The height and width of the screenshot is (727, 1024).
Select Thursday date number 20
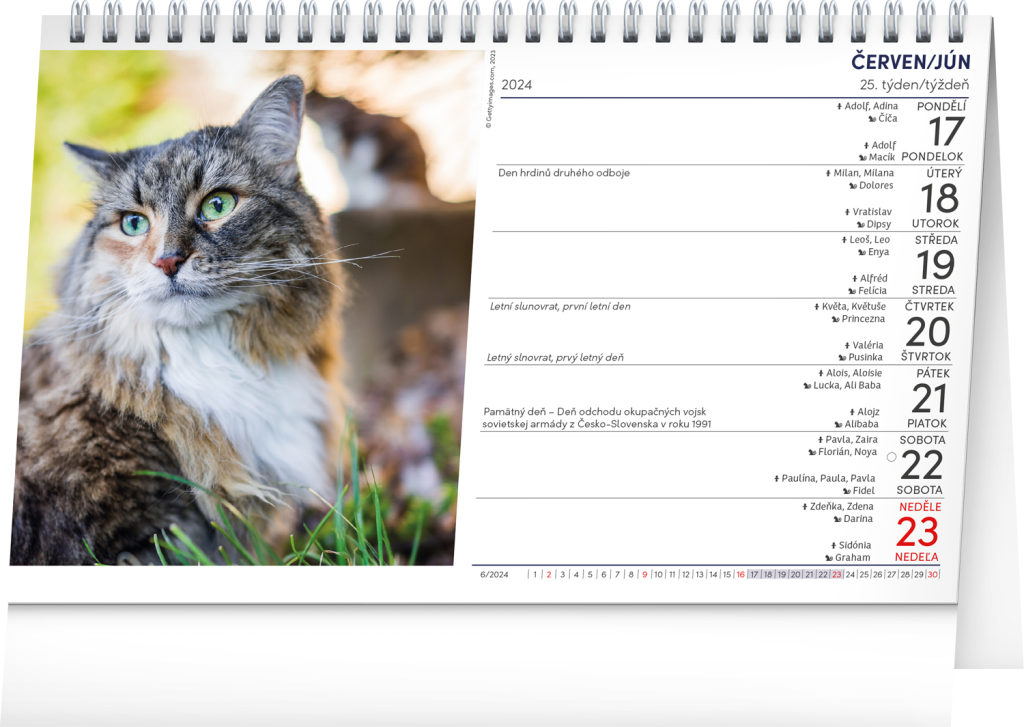pyautogui.click(x=927, y=332)
